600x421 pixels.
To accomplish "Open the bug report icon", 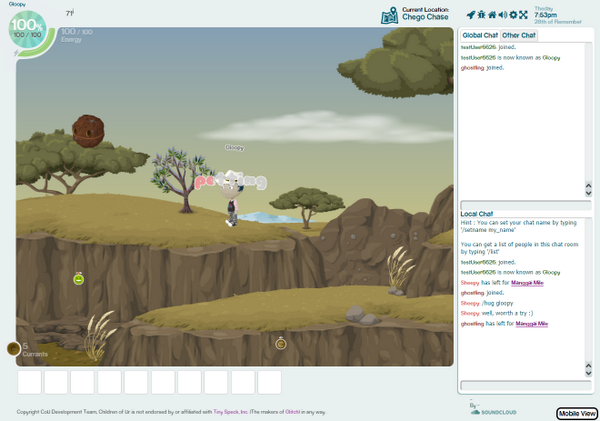I will 481,15.
